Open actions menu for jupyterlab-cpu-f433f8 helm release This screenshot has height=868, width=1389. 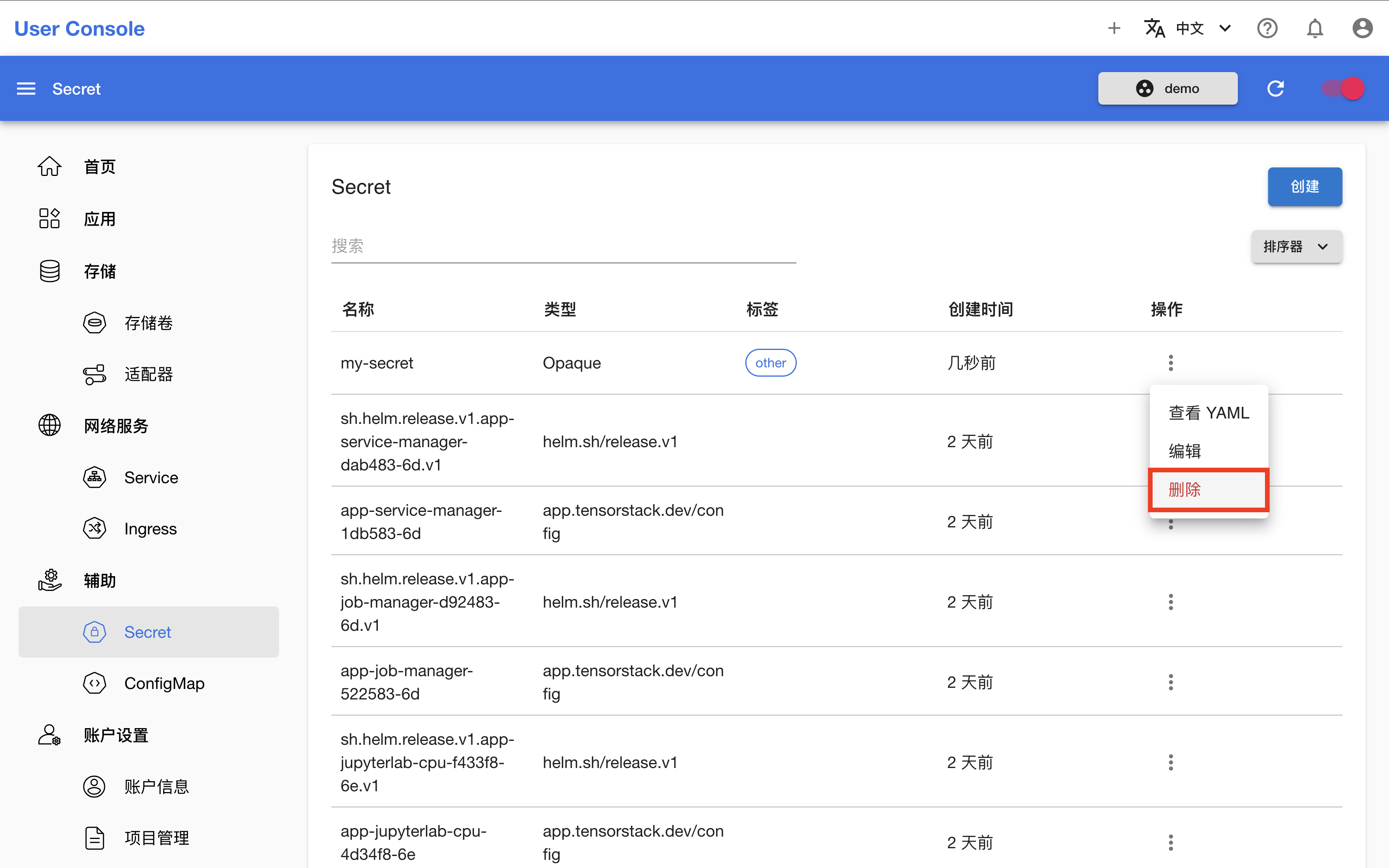click(x=1170, y=762)
